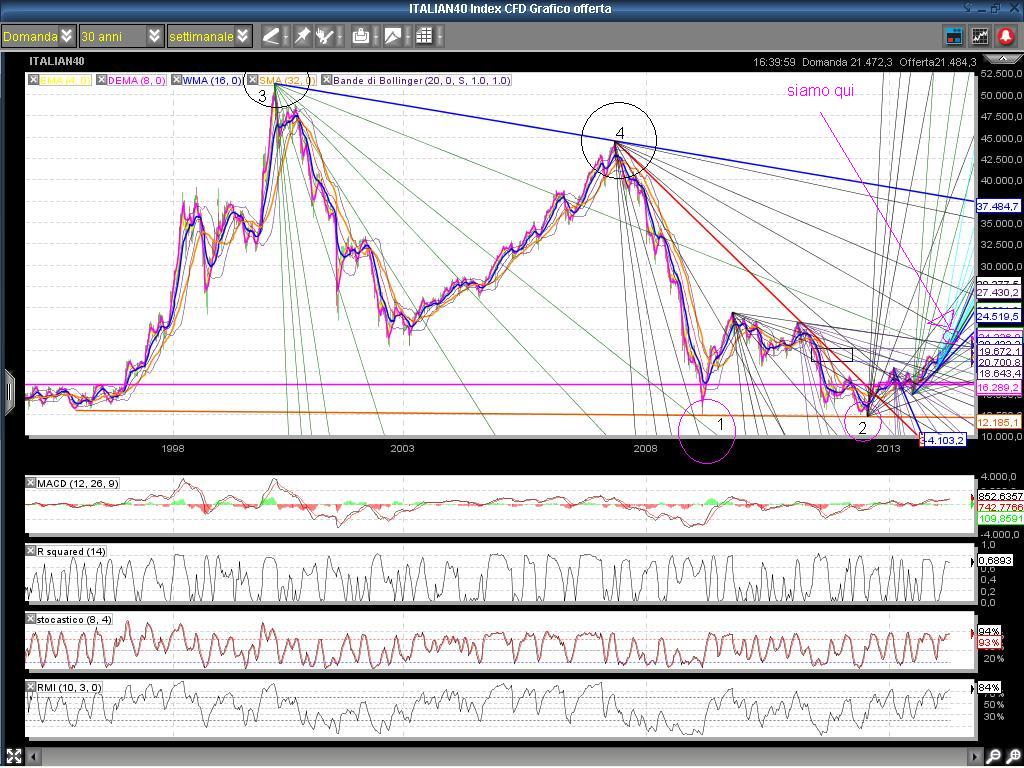The width and height of the screenshot is (1024, 768).
Task: Expand the chart type options arrow
Action: 408,37
